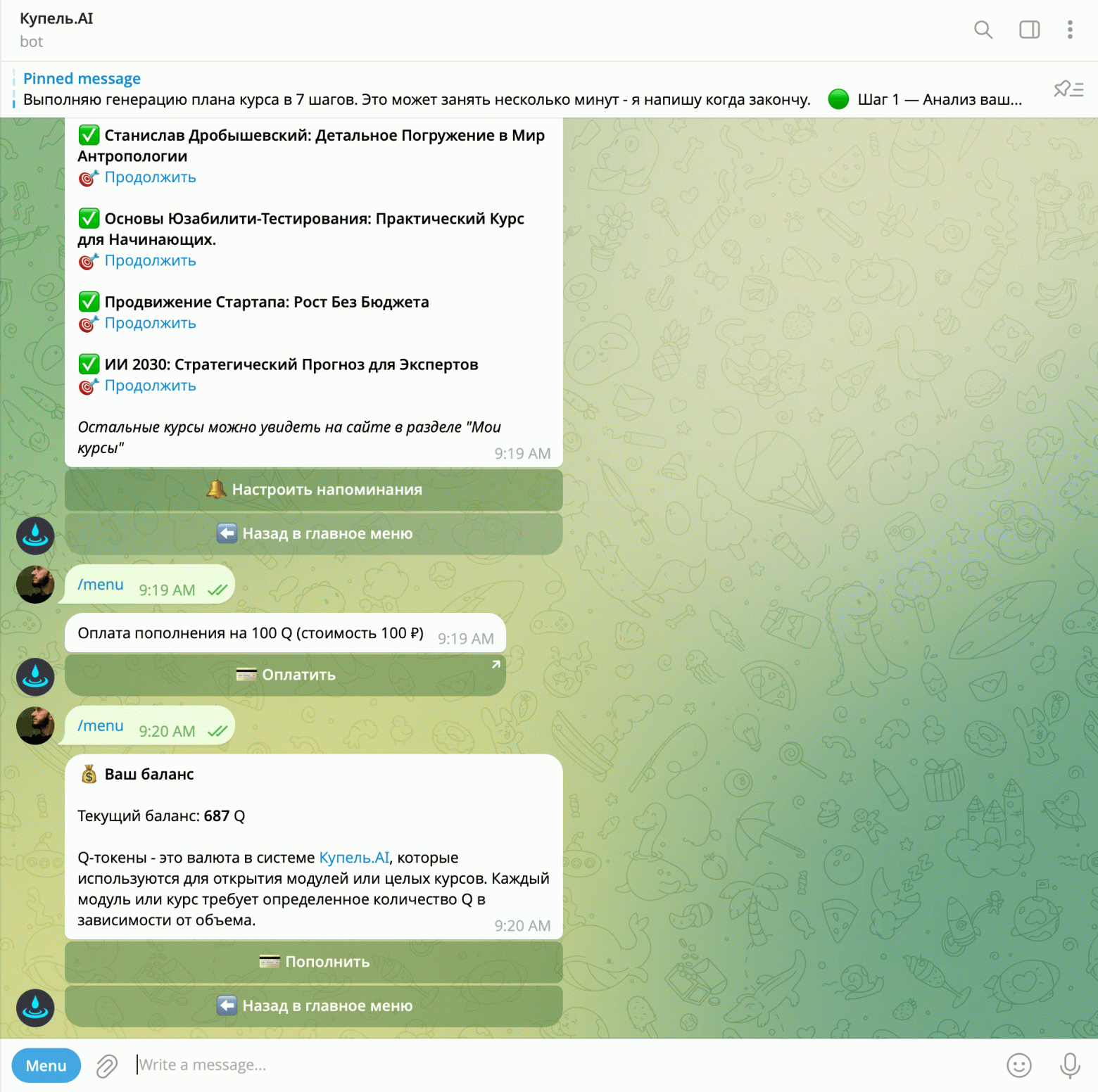Continue the Антропология course
Viewport: 1098px width, 1092px height.
[x=150, y=177]
